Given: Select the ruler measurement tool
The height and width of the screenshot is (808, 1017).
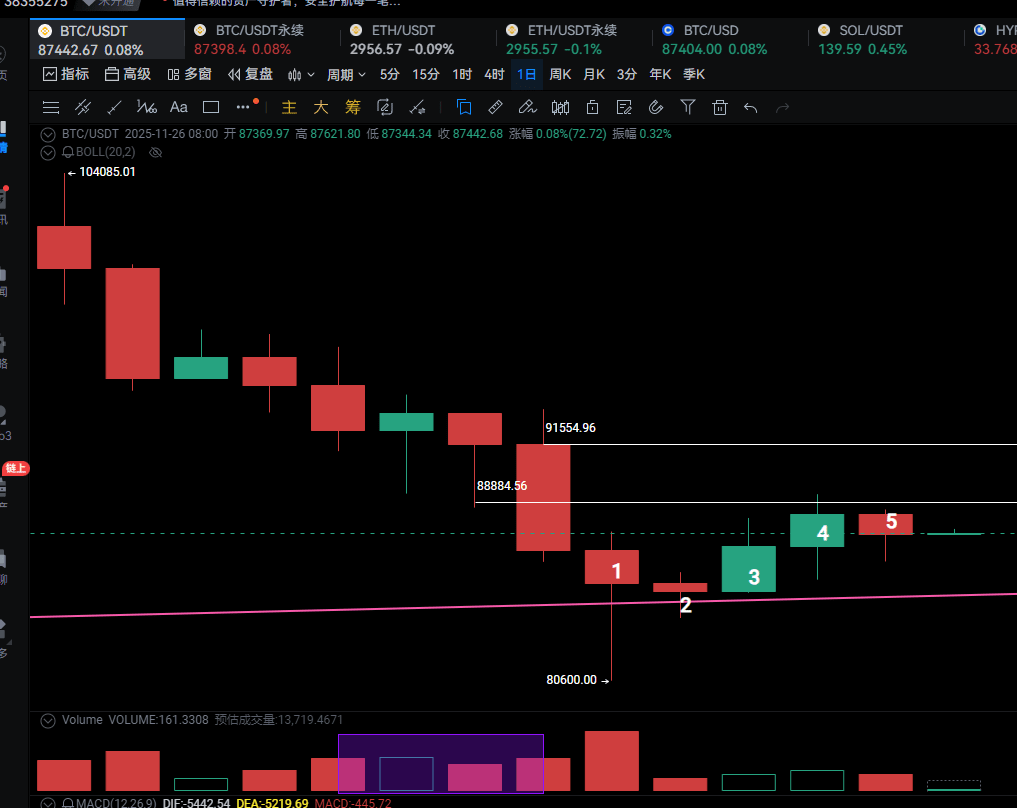Looking at the screenshot, I should 495,107.
